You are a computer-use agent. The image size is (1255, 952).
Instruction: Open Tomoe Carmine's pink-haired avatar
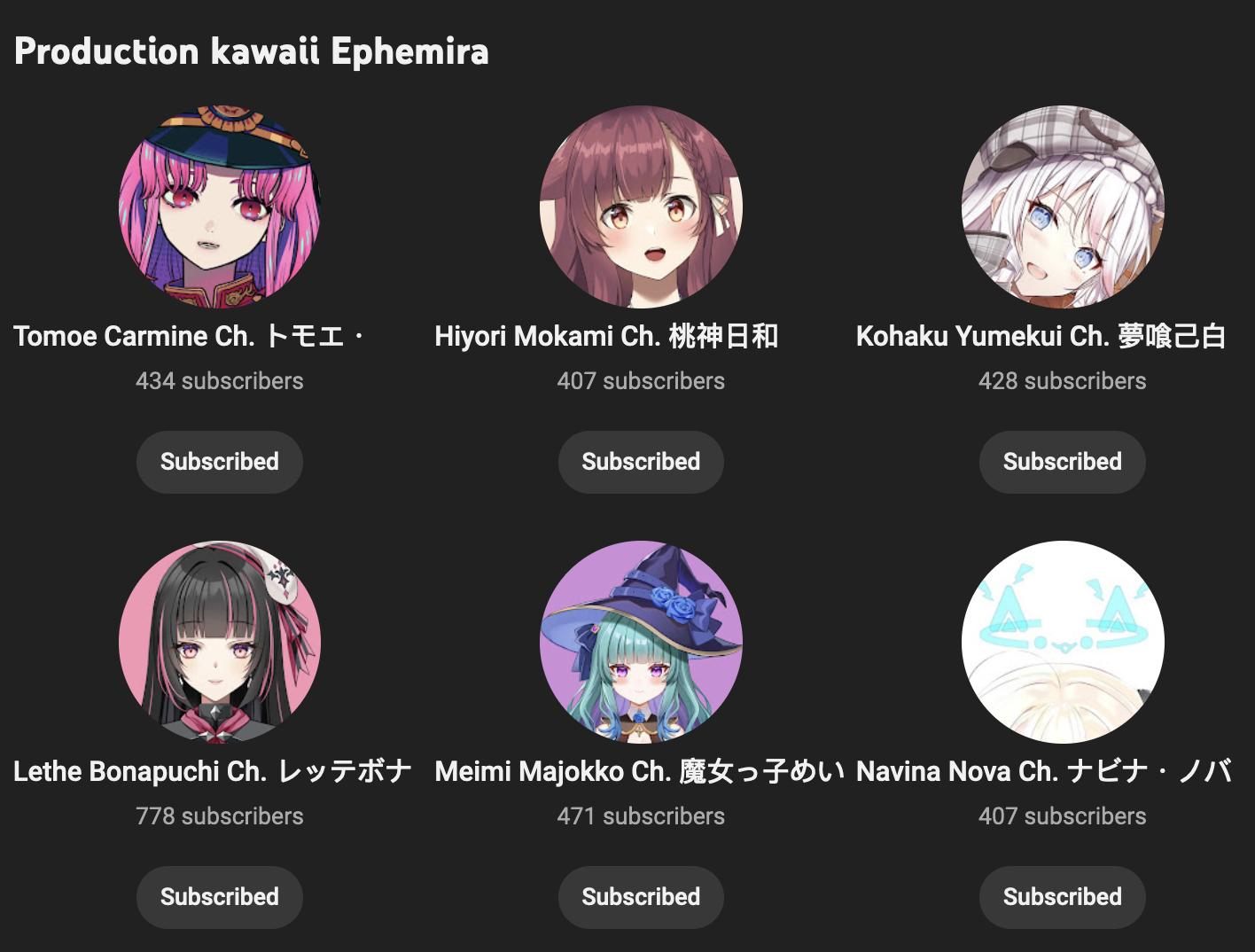pyautogui.click(x=220, y=207)
